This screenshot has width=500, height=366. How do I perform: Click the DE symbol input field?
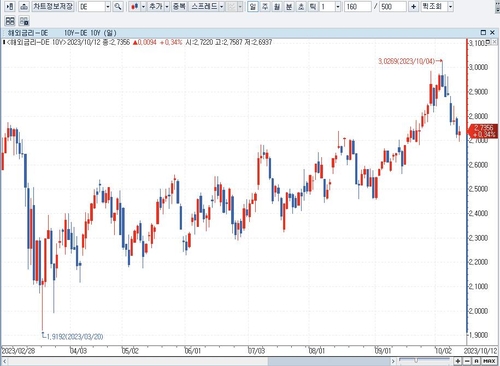[x=92, y=7]
